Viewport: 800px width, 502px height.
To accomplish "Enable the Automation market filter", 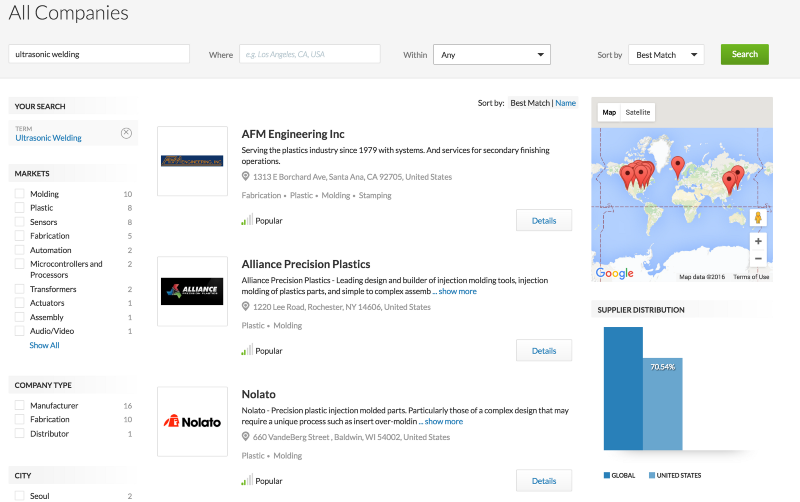I will [19, 250].
